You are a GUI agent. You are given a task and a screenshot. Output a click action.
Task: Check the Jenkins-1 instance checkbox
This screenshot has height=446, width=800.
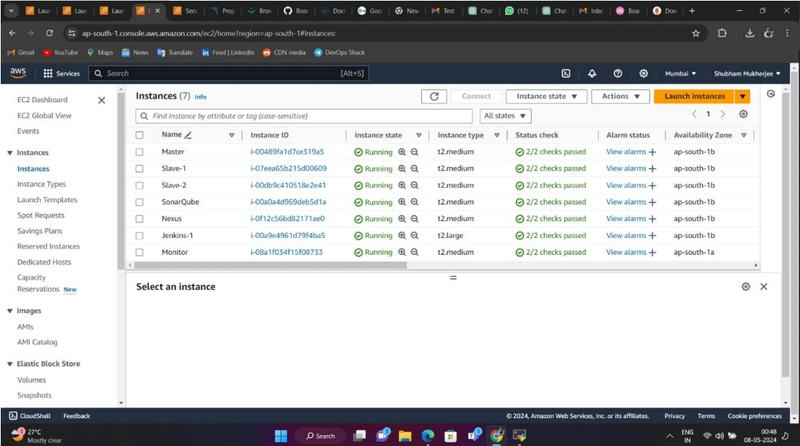click(139, 236)
